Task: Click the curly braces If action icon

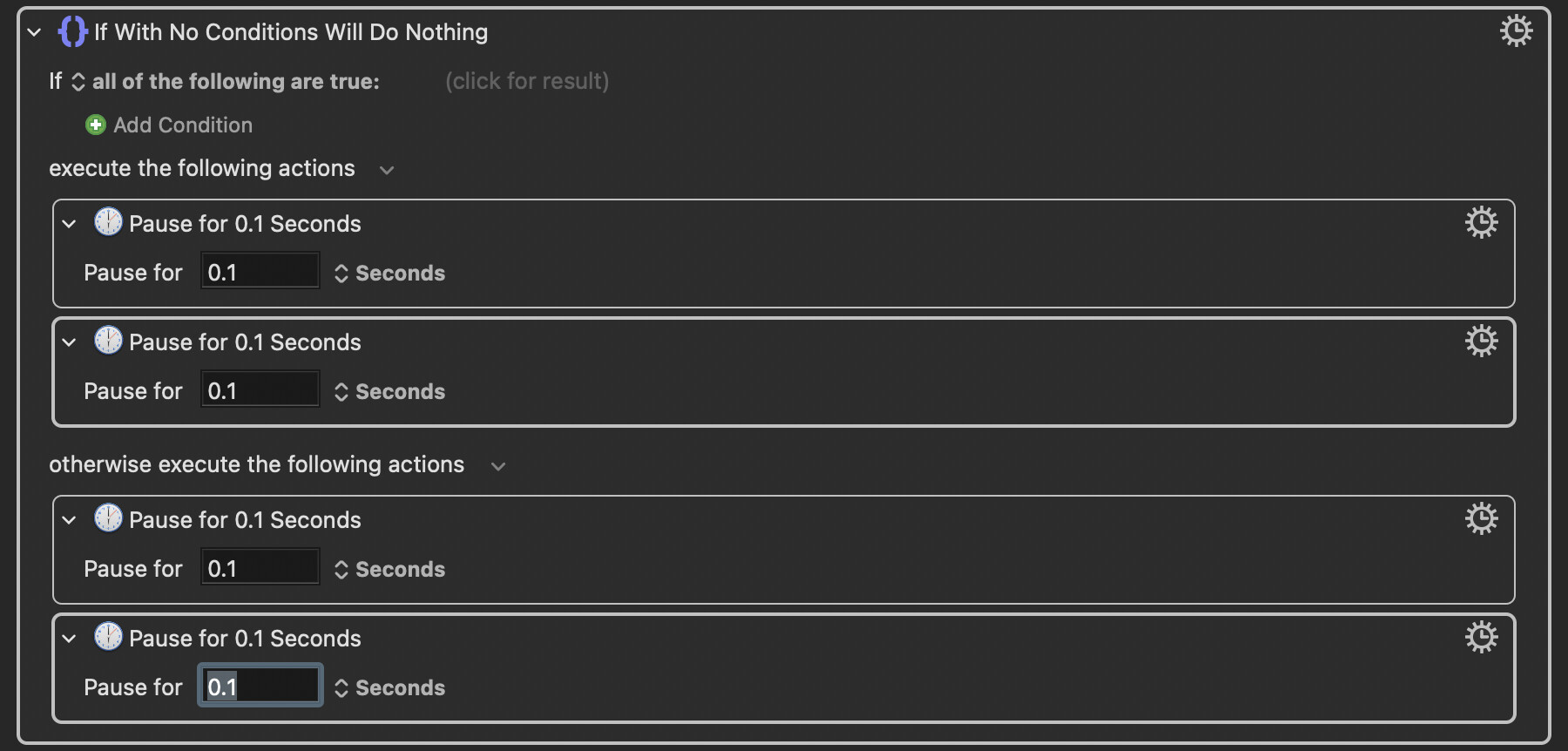Action: 72,32
